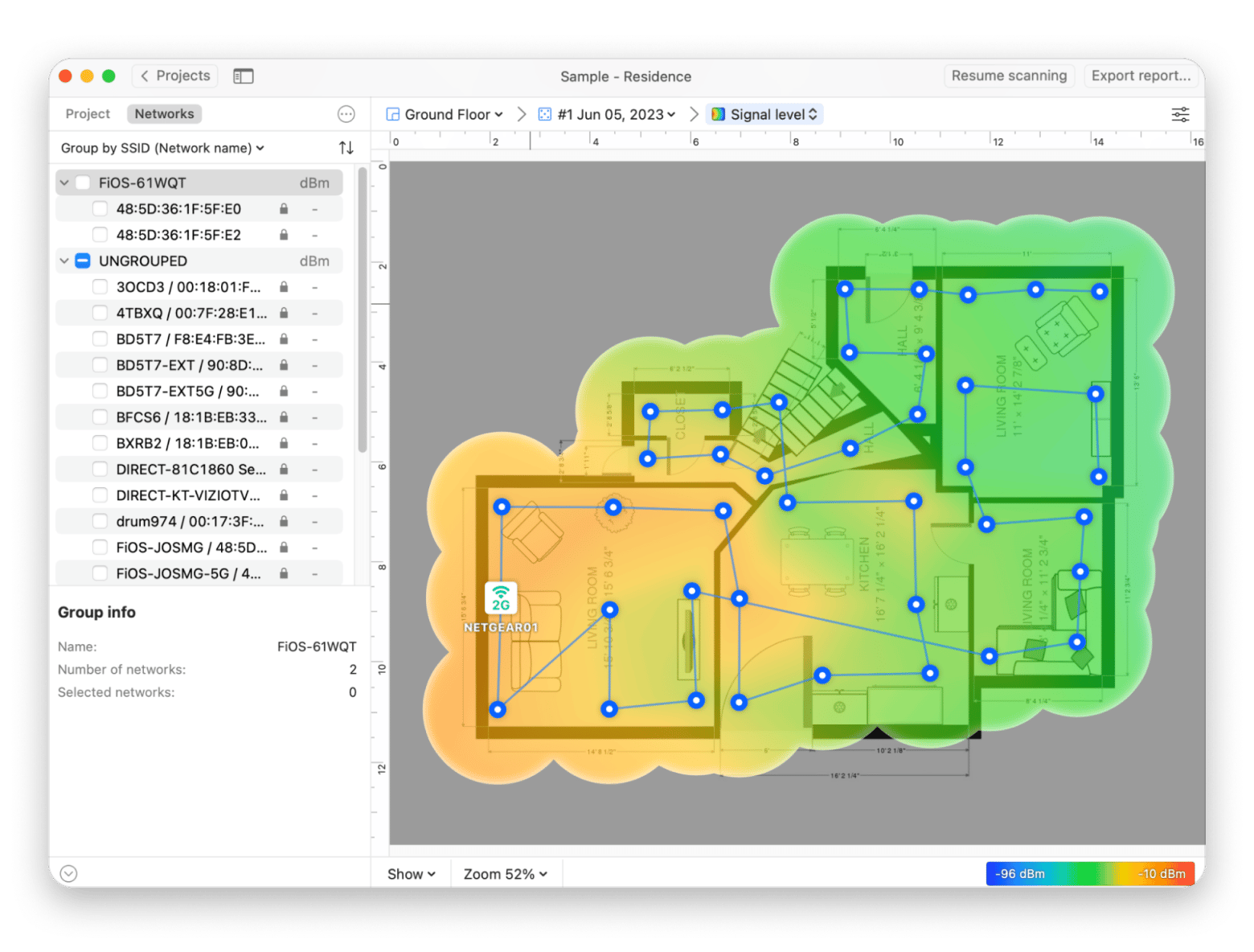Screen dimensions: 1254x952
Task: Open the Signal level visualization dropdown
Action: click(764, 114)
